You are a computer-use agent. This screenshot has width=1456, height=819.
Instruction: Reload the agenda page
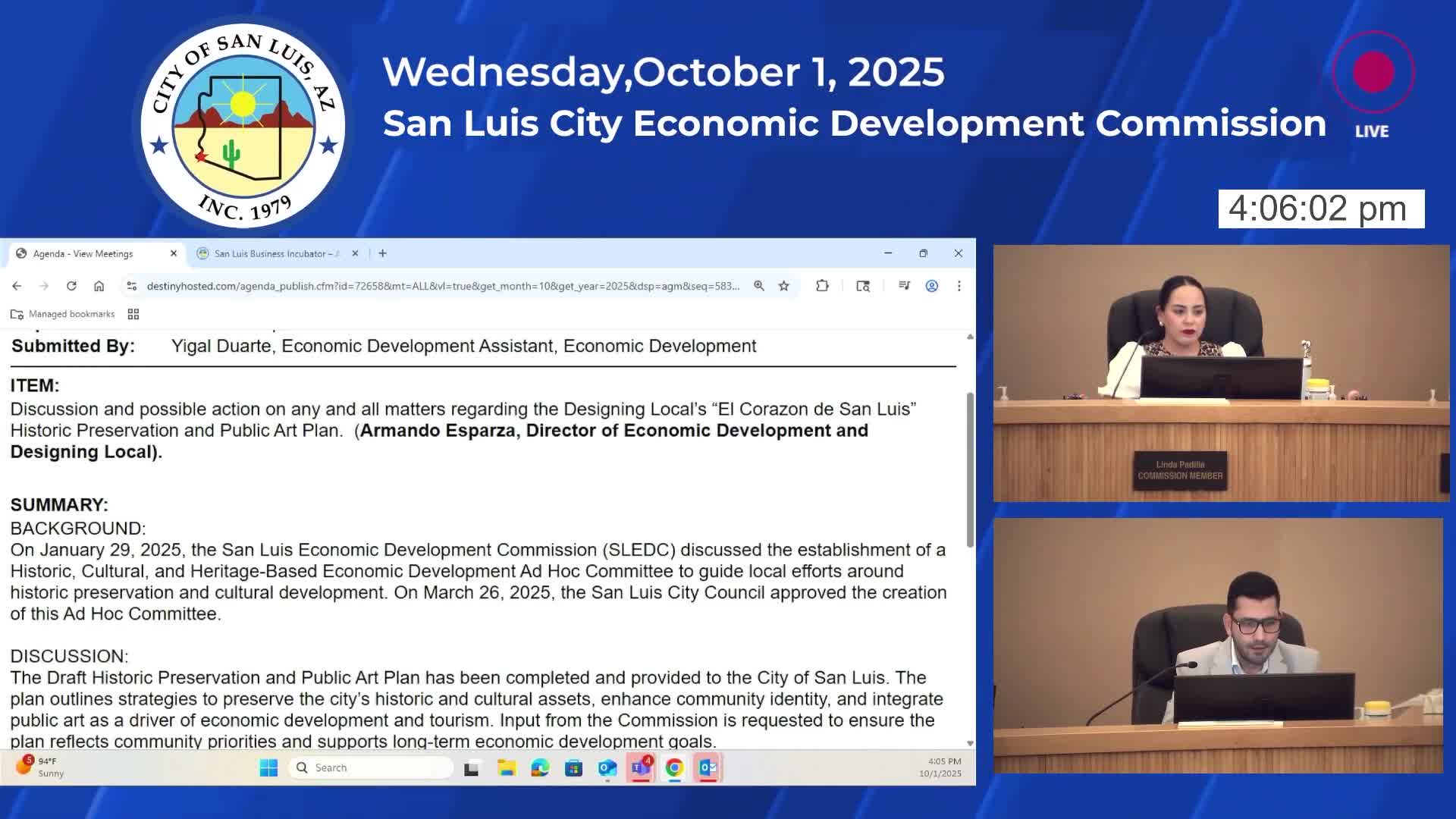coord(71,286)
